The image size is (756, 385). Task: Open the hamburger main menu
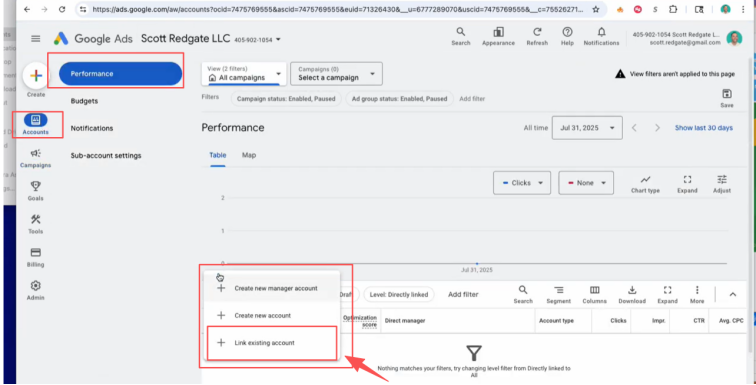coord(36,39)
